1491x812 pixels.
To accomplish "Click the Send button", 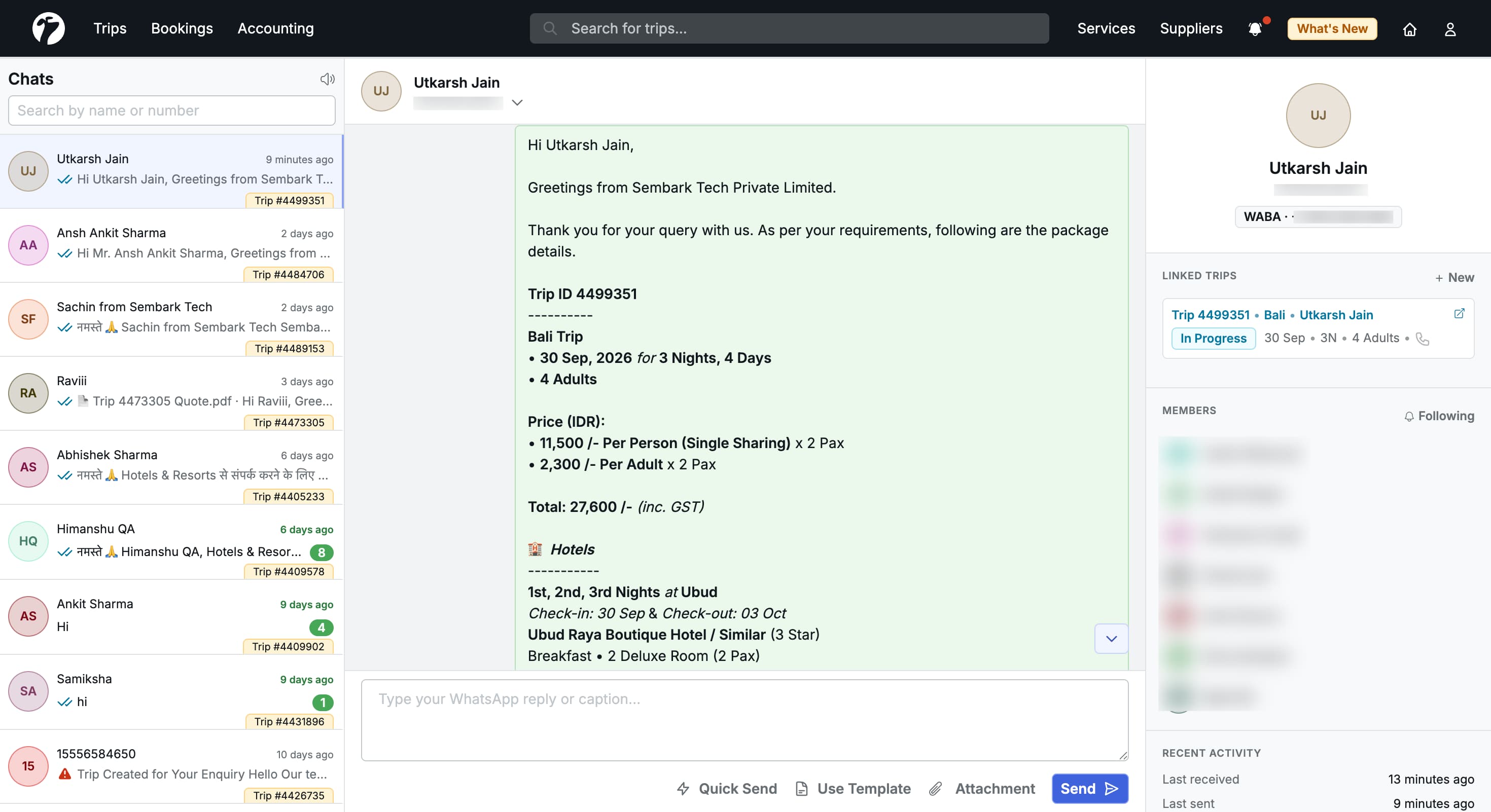I will (x=1089, y=788).
